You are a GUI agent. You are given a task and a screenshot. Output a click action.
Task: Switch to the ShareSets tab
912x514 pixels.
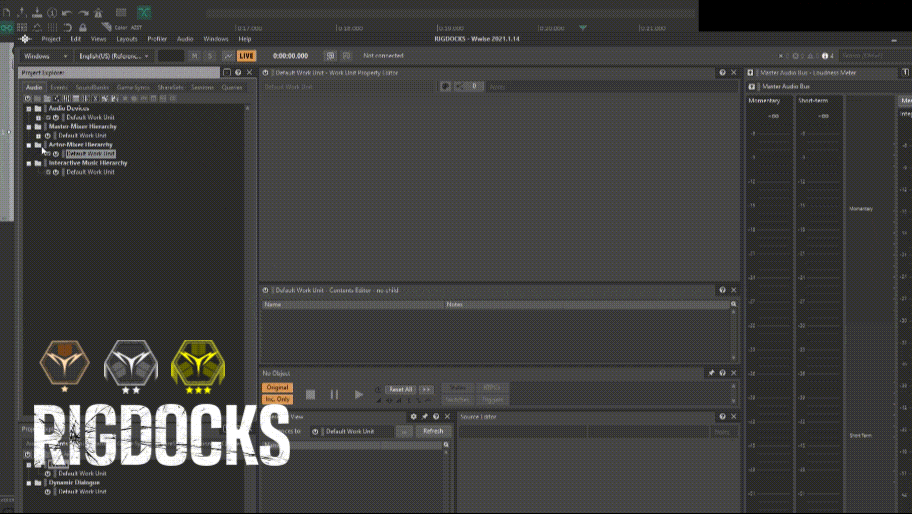[170, 87]
